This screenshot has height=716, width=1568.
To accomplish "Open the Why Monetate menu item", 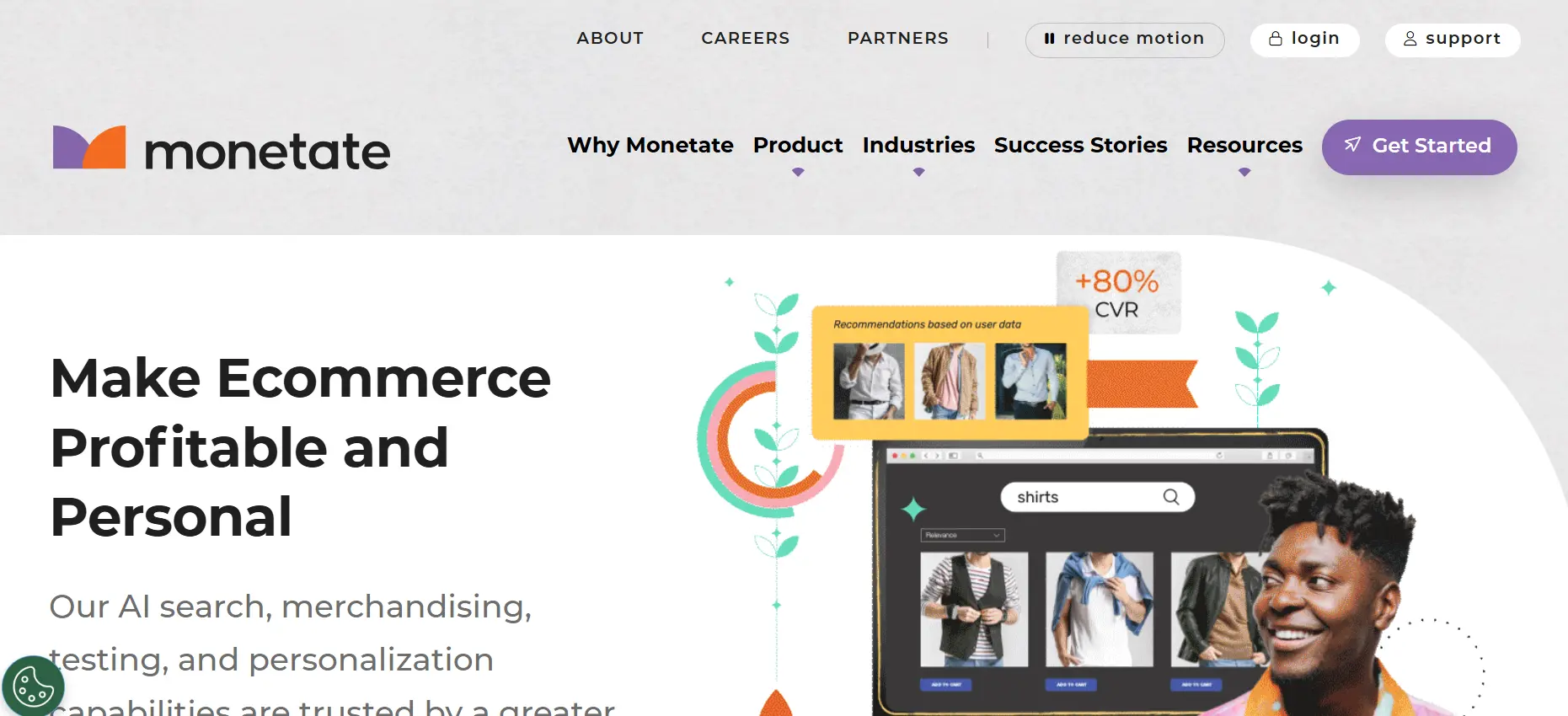I will [x=650, y=146].
